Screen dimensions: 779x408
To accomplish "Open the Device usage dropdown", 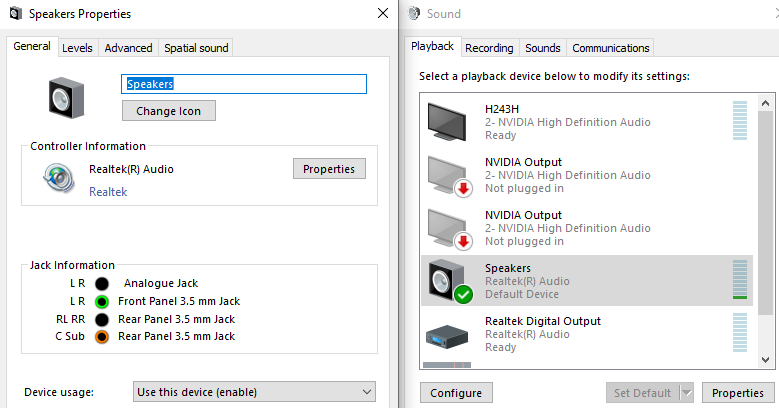I will (254, 392).
